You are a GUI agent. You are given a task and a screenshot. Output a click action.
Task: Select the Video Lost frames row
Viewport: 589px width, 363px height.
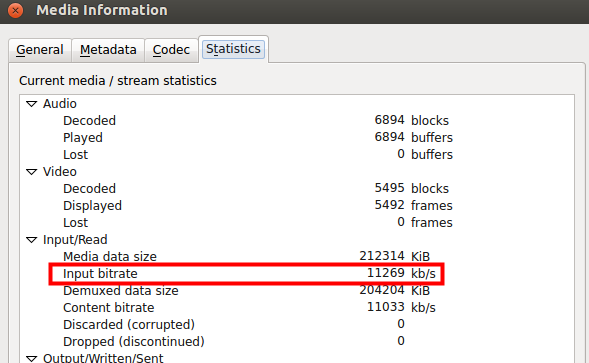[x=297, y=222]
